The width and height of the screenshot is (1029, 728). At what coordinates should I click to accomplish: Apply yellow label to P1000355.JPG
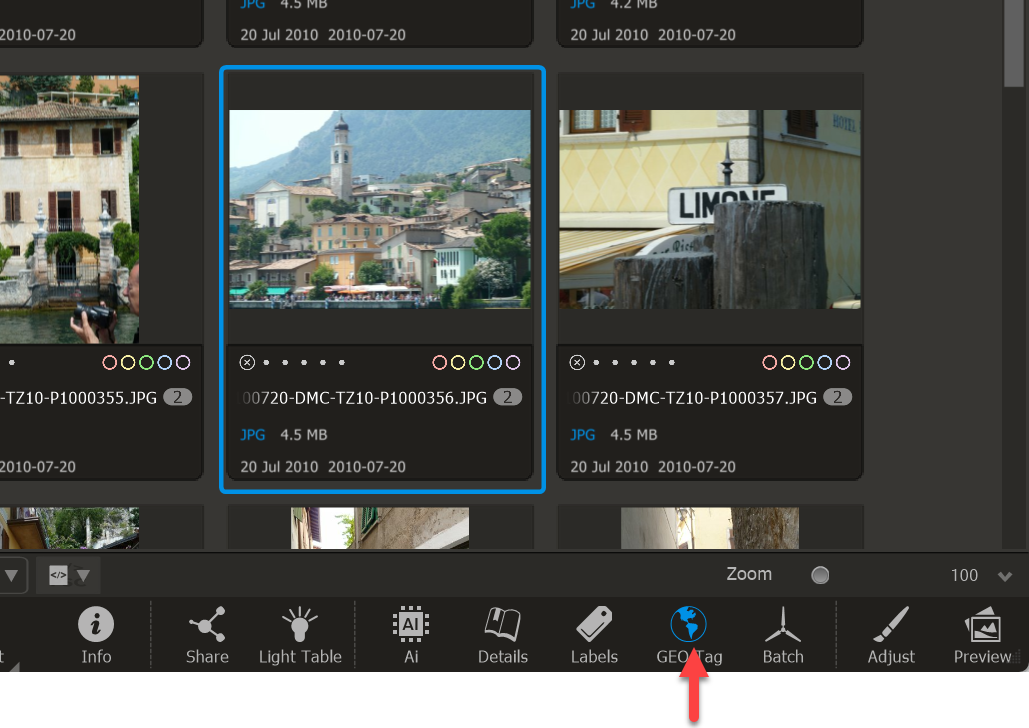pyautogui.click(x=128, y=362)
